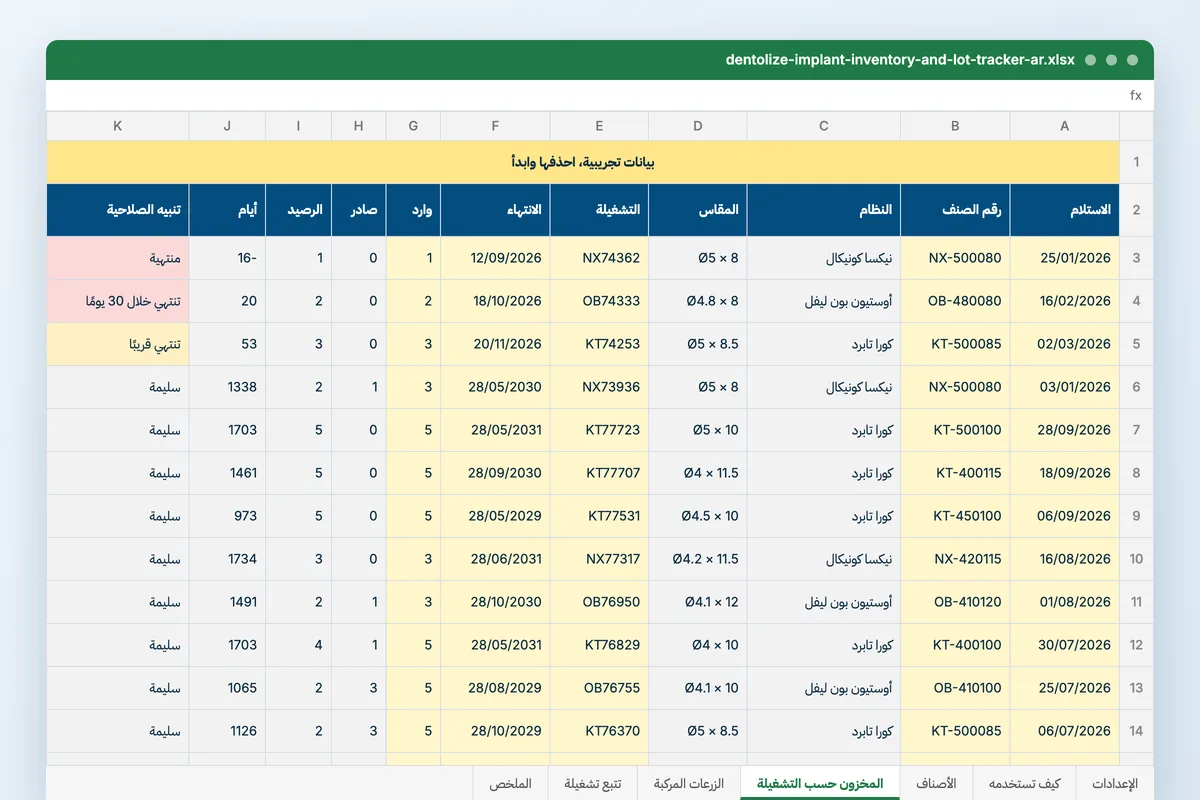This screenshot has width=1200, height=800.
Task: Select column B header
Action: (955, 126)
